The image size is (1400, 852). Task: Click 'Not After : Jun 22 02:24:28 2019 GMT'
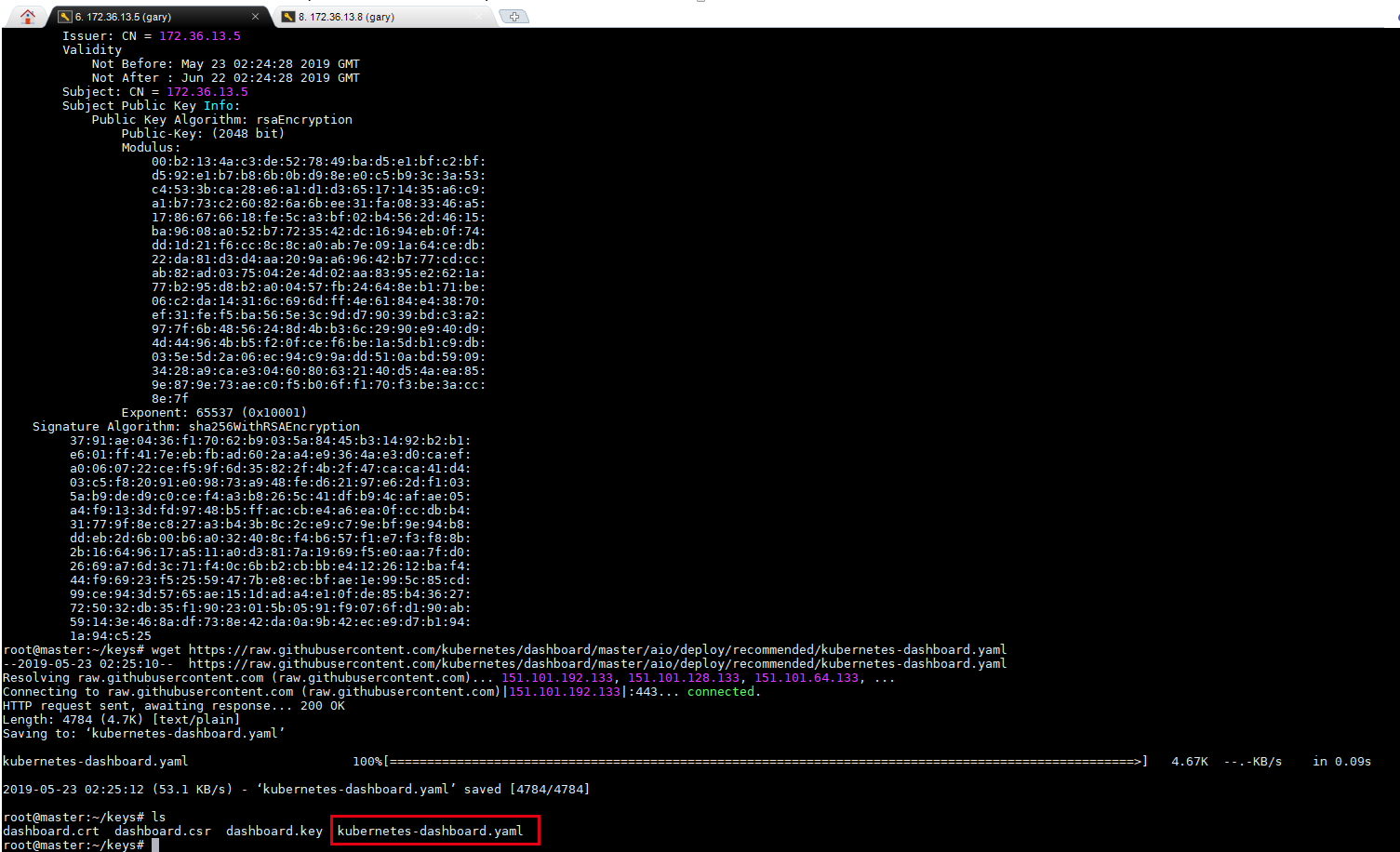point(226,77)
